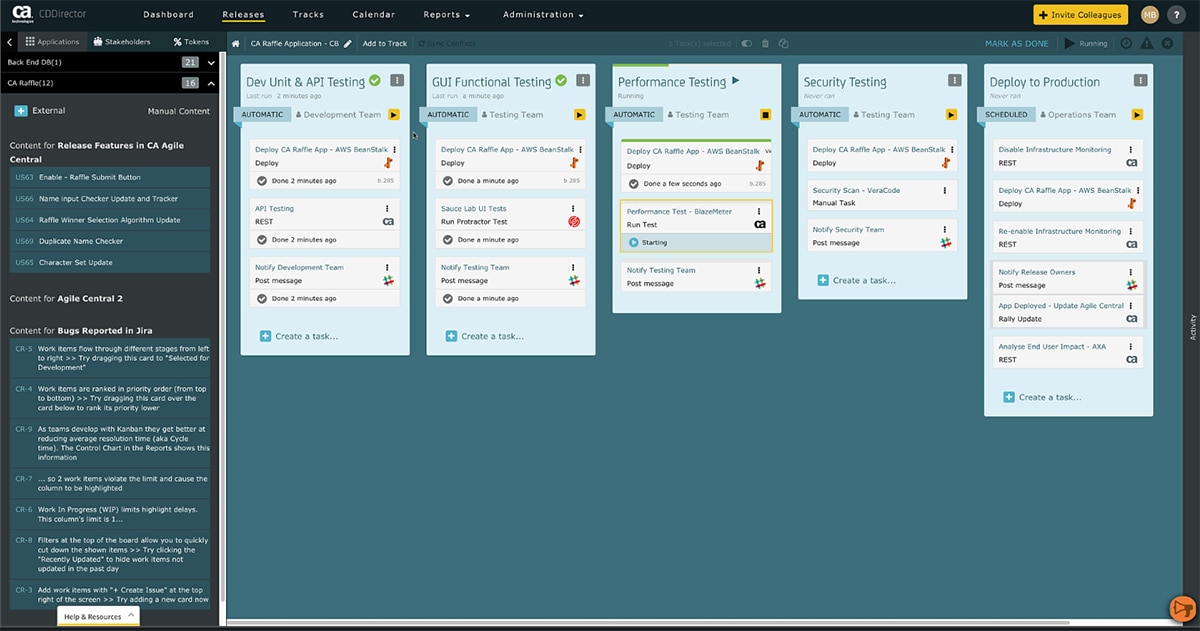1200x631 pixels.
Task: Click the duplicate icon next to the trash
Action: 784,44
